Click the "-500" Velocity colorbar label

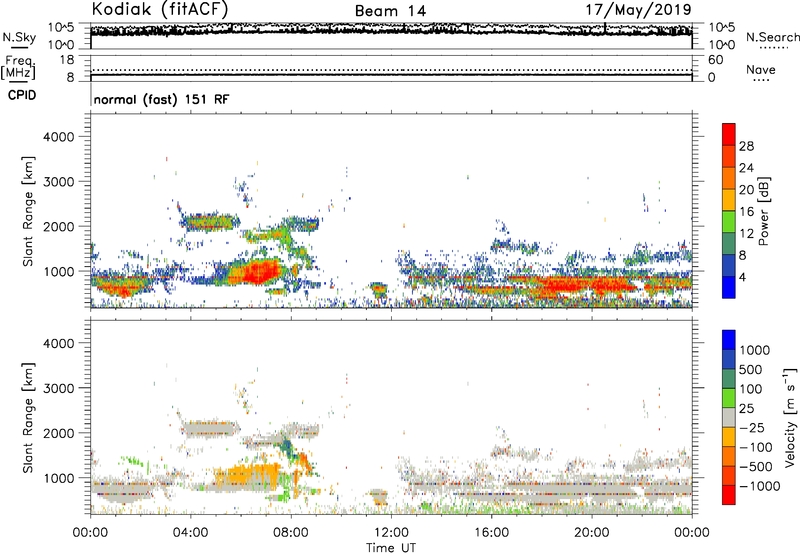pos(756,467)
